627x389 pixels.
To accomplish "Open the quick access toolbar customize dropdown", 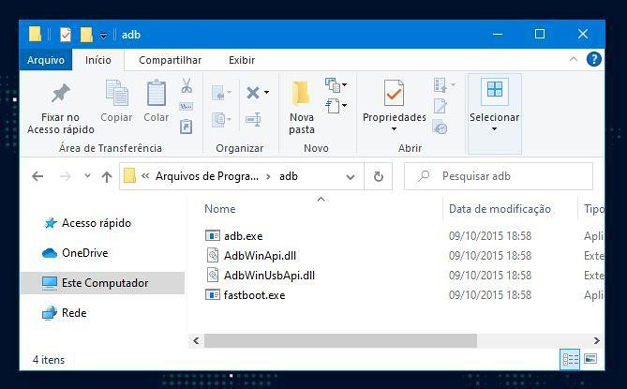I will tap(104, 36).
